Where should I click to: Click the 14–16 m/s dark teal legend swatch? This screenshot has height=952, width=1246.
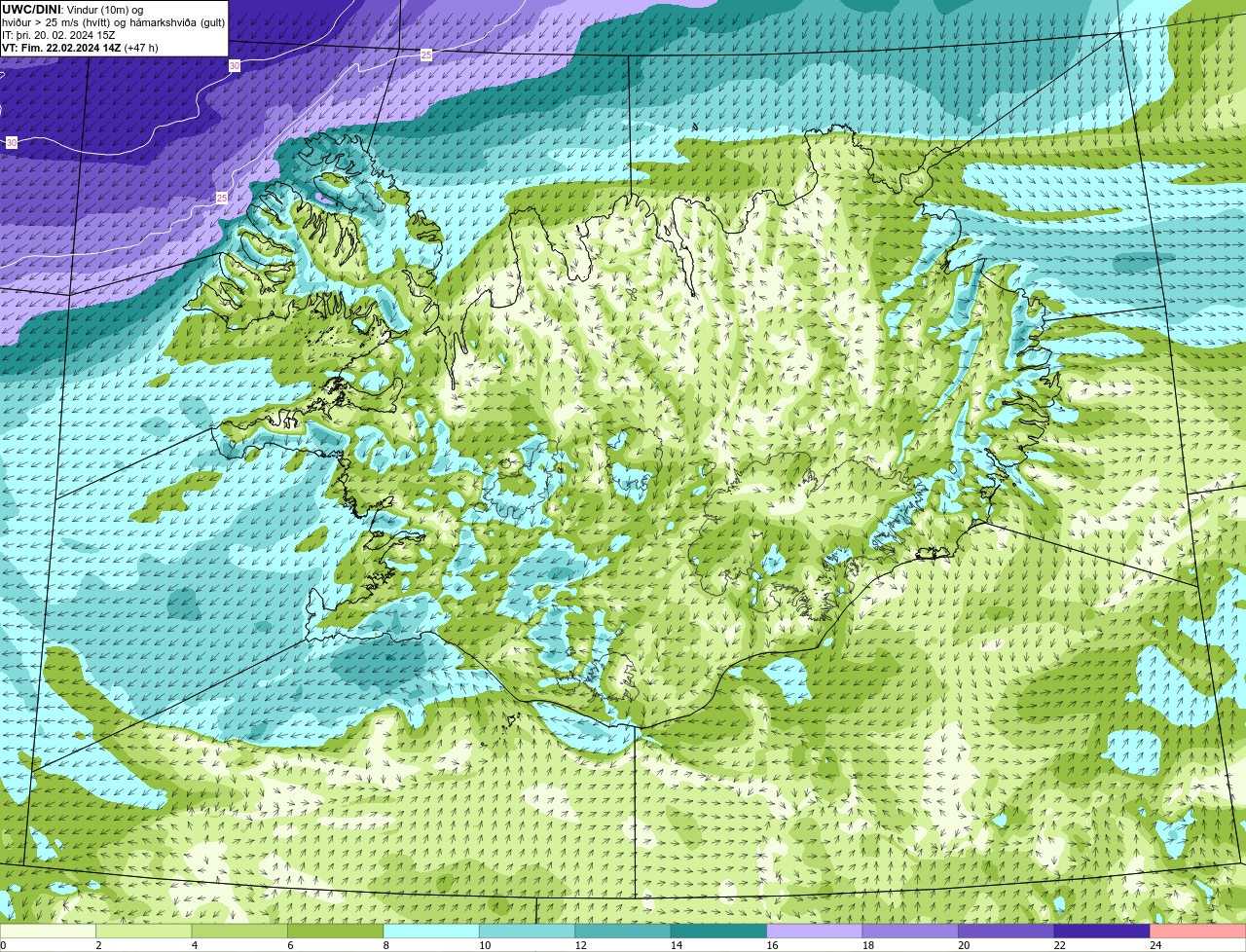coord(718,931)
